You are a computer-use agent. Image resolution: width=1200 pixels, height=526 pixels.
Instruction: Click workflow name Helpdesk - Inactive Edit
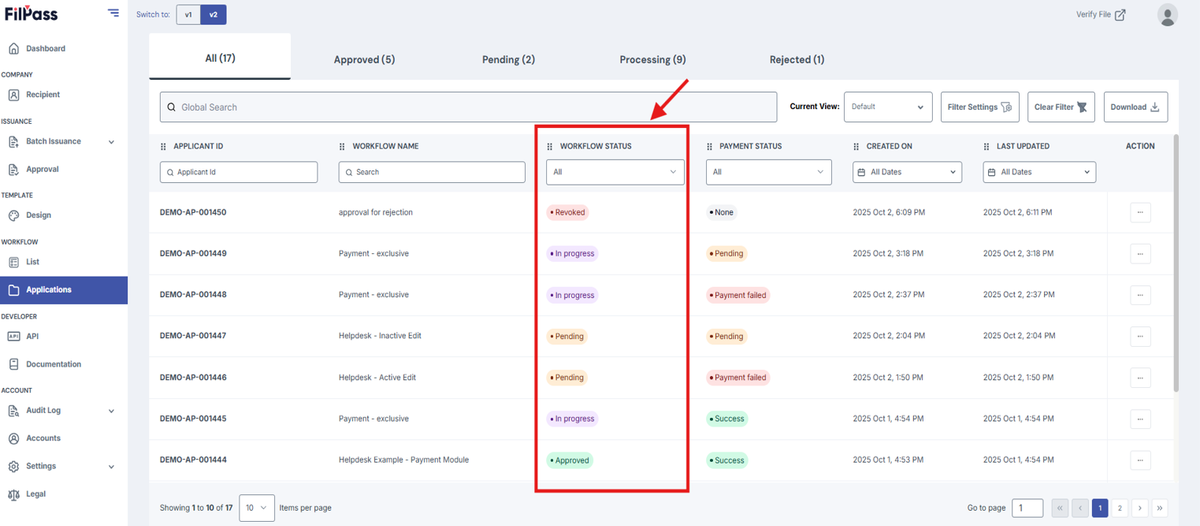point(380,336)
